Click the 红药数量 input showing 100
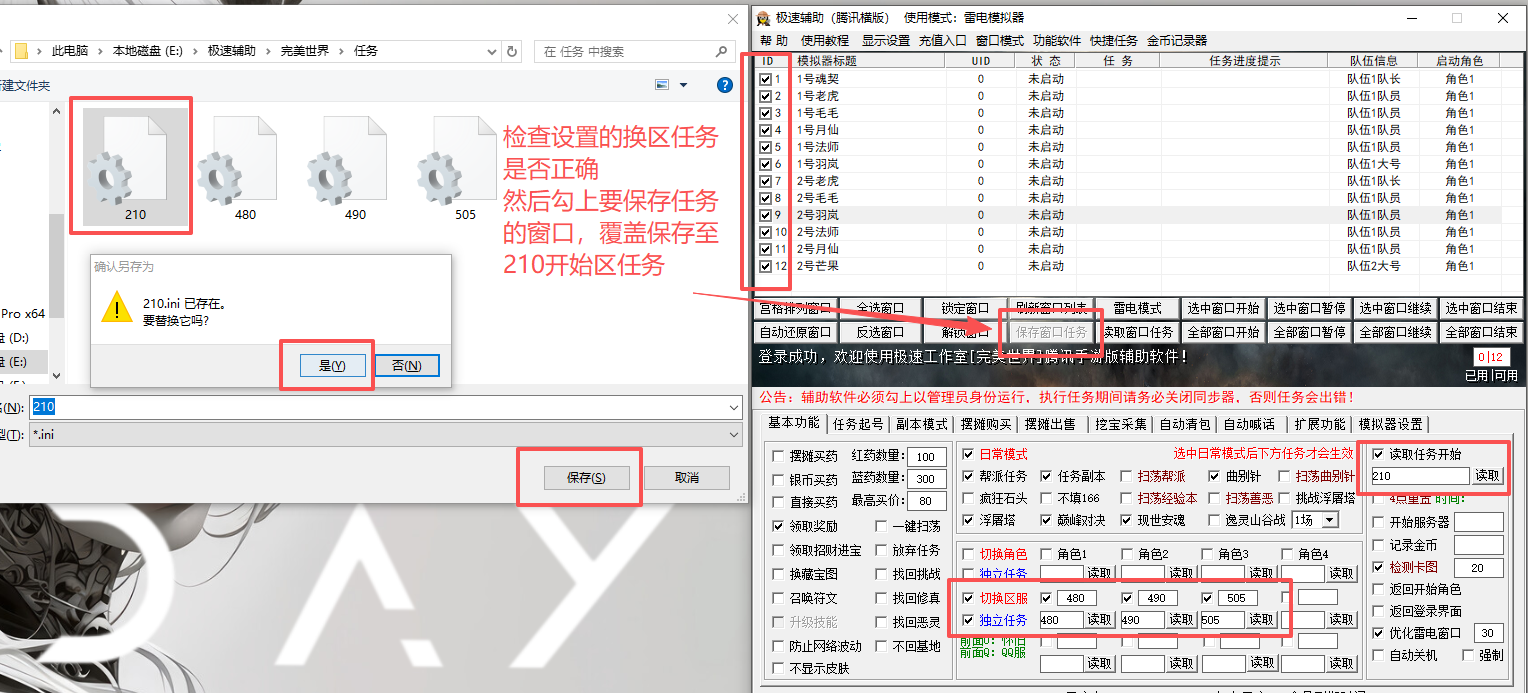 point(925,457)
